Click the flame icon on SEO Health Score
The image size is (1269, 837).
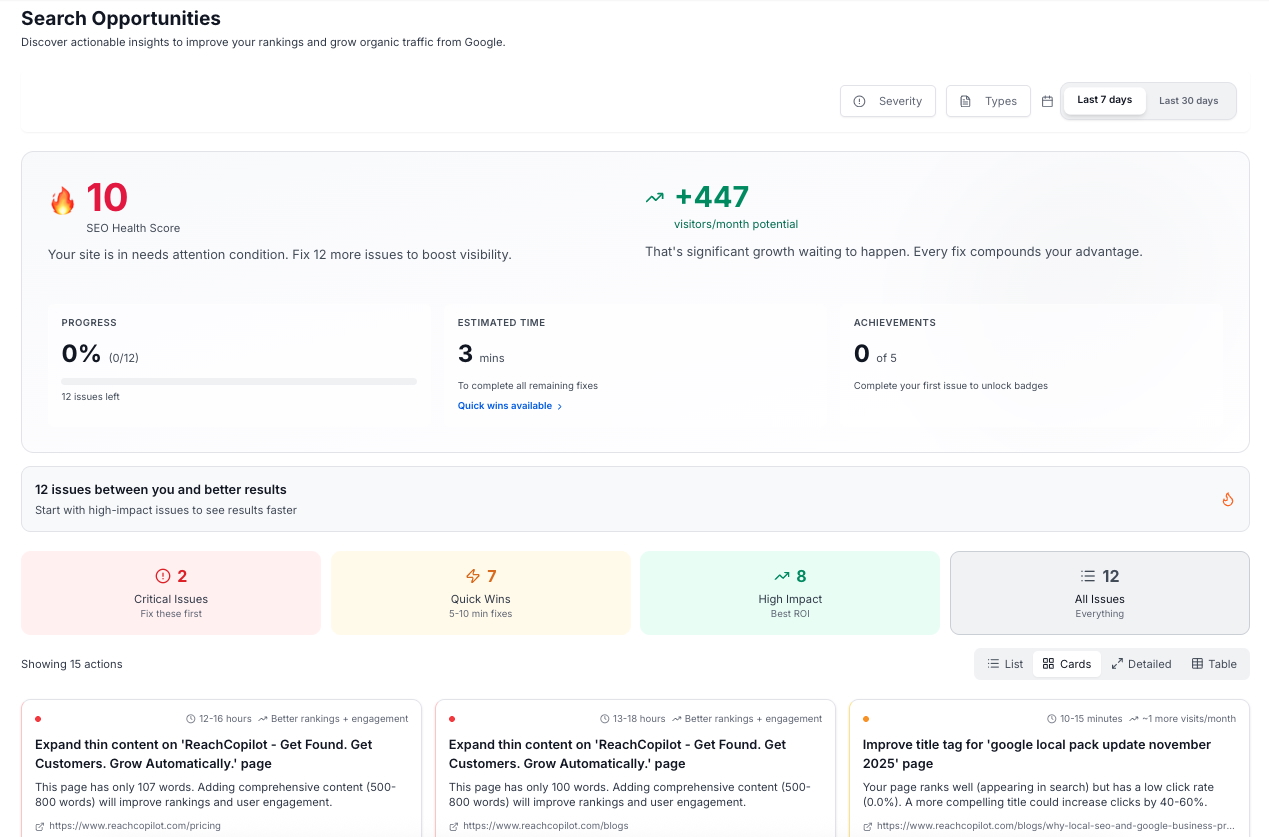point(62,199)
